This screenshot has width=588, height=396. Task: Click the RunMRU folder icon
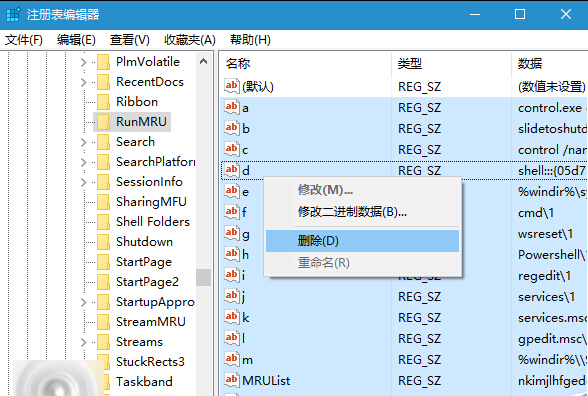tap(103, 122)
